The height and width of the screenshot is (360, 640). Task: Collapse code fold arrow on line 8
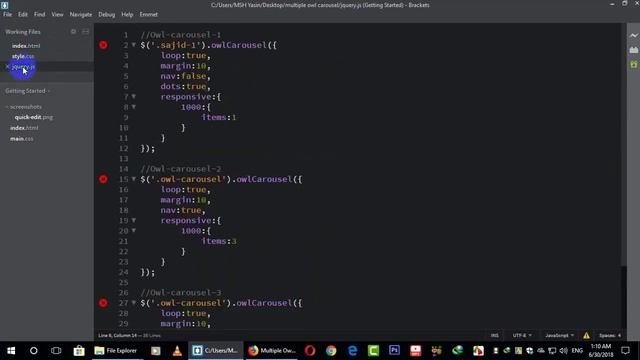[133, 107]
